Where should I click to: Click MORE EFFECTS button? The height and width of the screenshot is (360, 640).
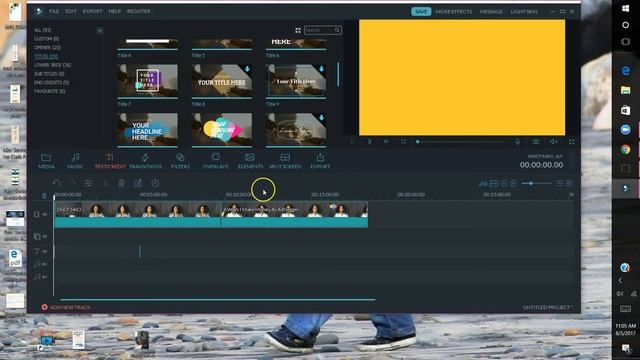coord(453,11)
